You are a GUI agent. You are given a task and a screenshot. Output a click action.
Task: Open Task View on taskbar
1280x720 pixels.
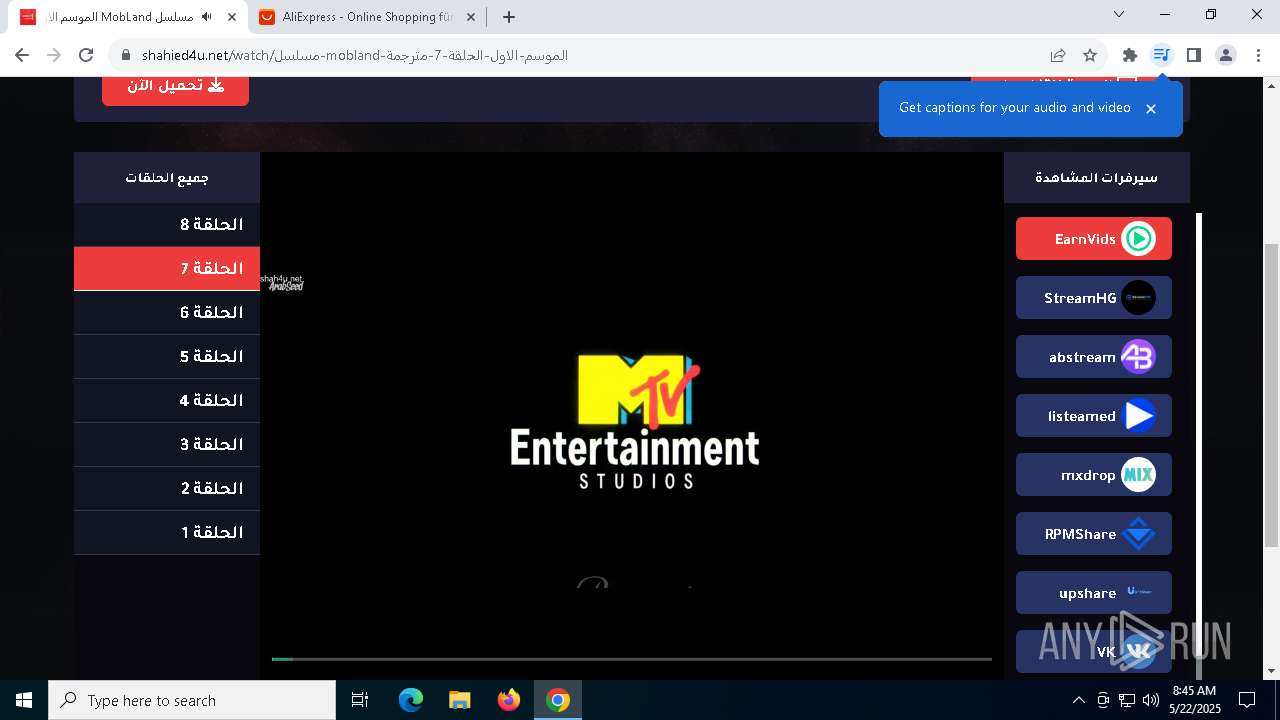(x=360, y=700)
